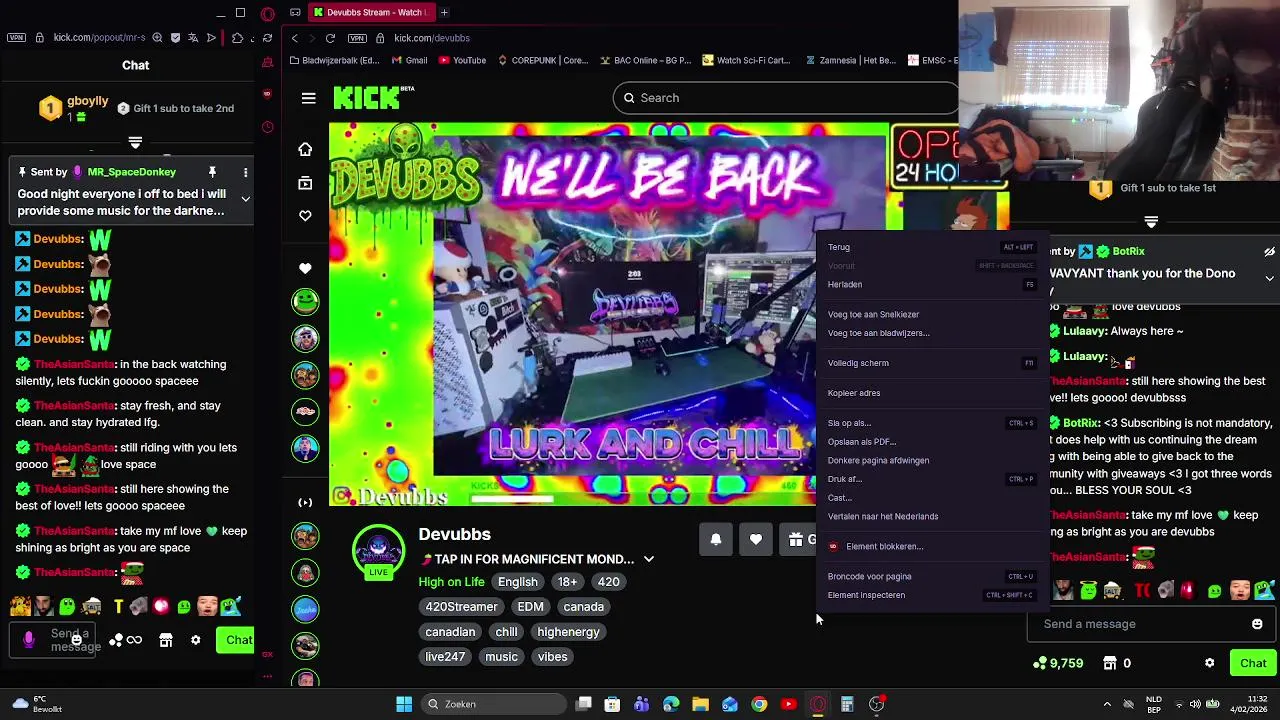The width and height of the screenshot is (1280, 720).
Task: Go to Kick home via house icon
Action: (x=305, y=149)
